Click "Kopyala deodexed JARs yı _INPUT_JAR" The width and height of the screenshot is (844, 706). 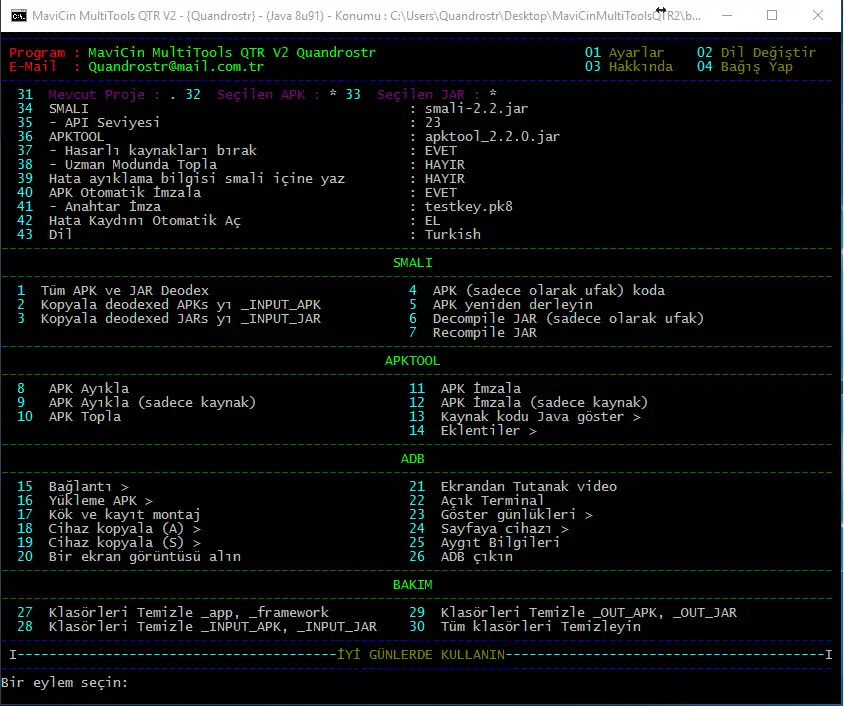click(181, 319)
